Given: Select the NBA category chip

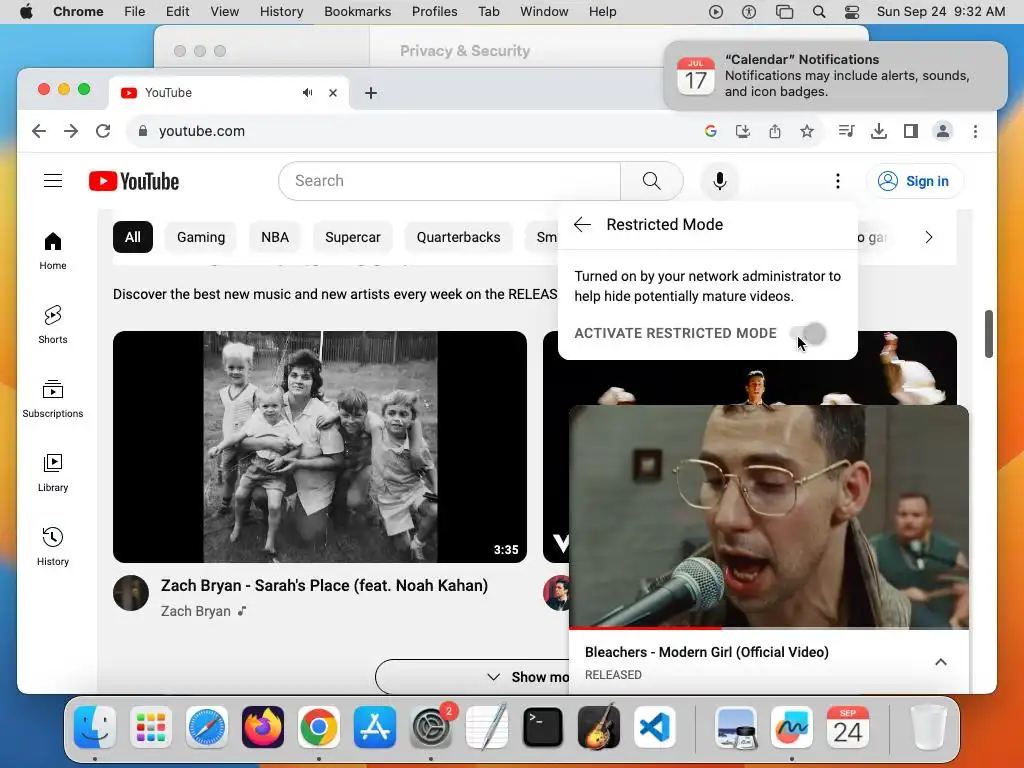Looking at the screenshot, I should [x=275, y=237].
